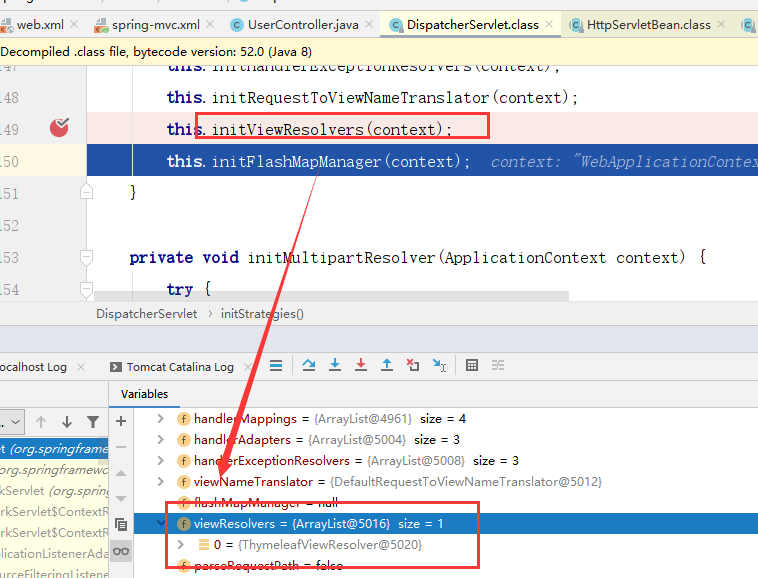The height and width of the screenshot is (578, 758).
Task: Click the Trace Current Stream Chain icon
Action: pyautogui.click(x=498, y=365)
